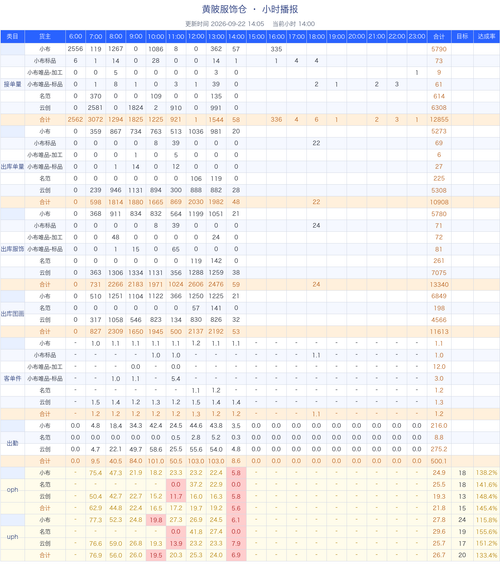Click the value 335 in 16:00 column
The height and width of the screenshot is (568, 500).
click(276, 49)
